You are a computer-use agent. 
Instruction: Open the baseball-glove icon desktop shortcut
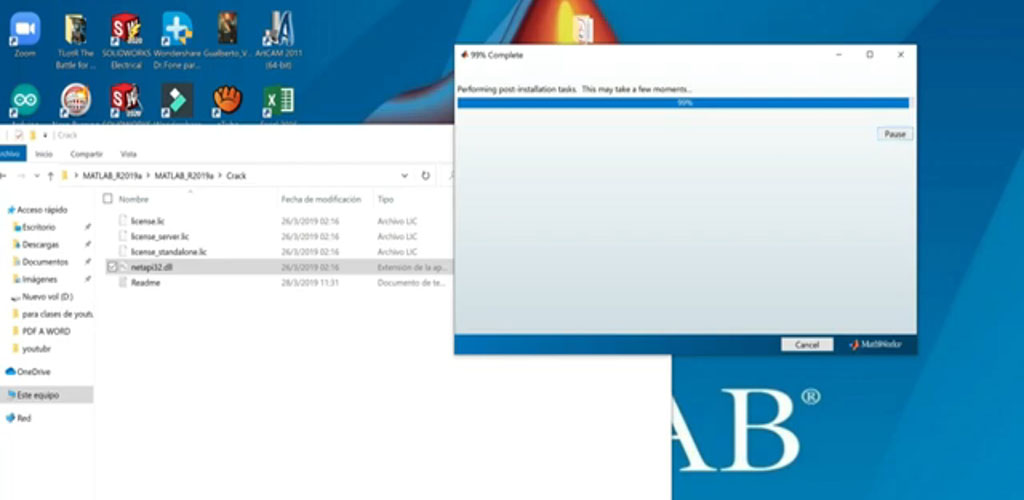click(227, 101)
